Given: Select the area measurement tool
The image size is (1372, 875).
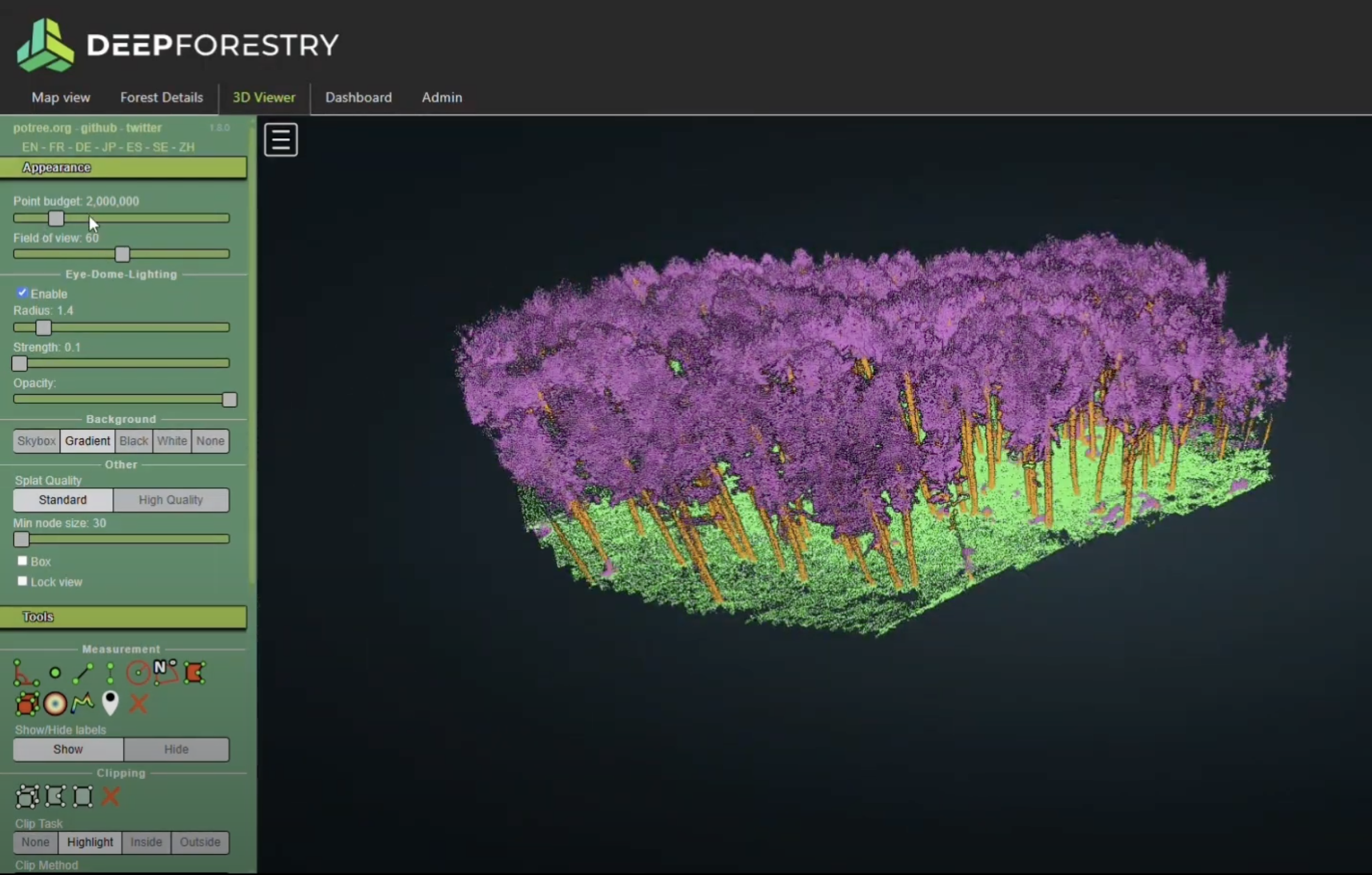Looking at the screenshot, I should point(194,673).
